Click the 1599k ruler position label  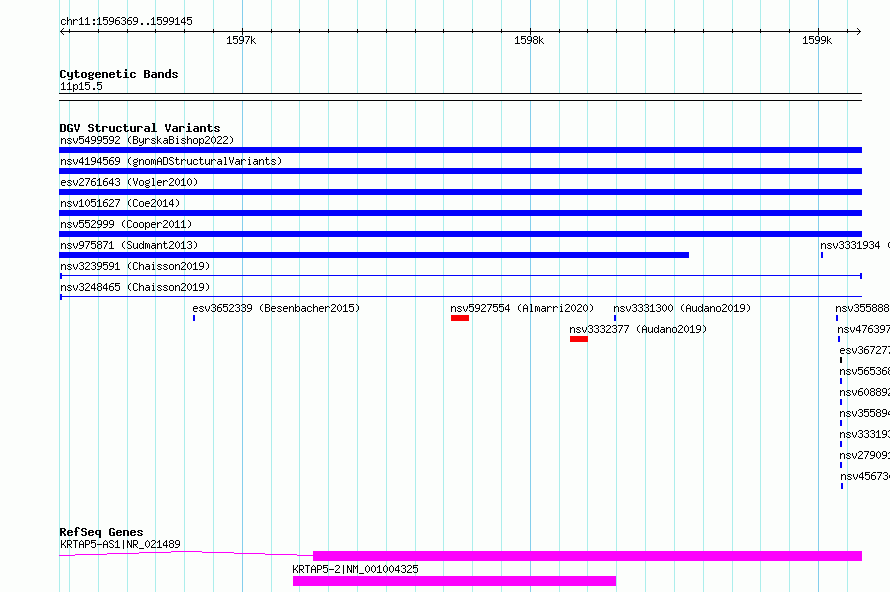[817, 40]
